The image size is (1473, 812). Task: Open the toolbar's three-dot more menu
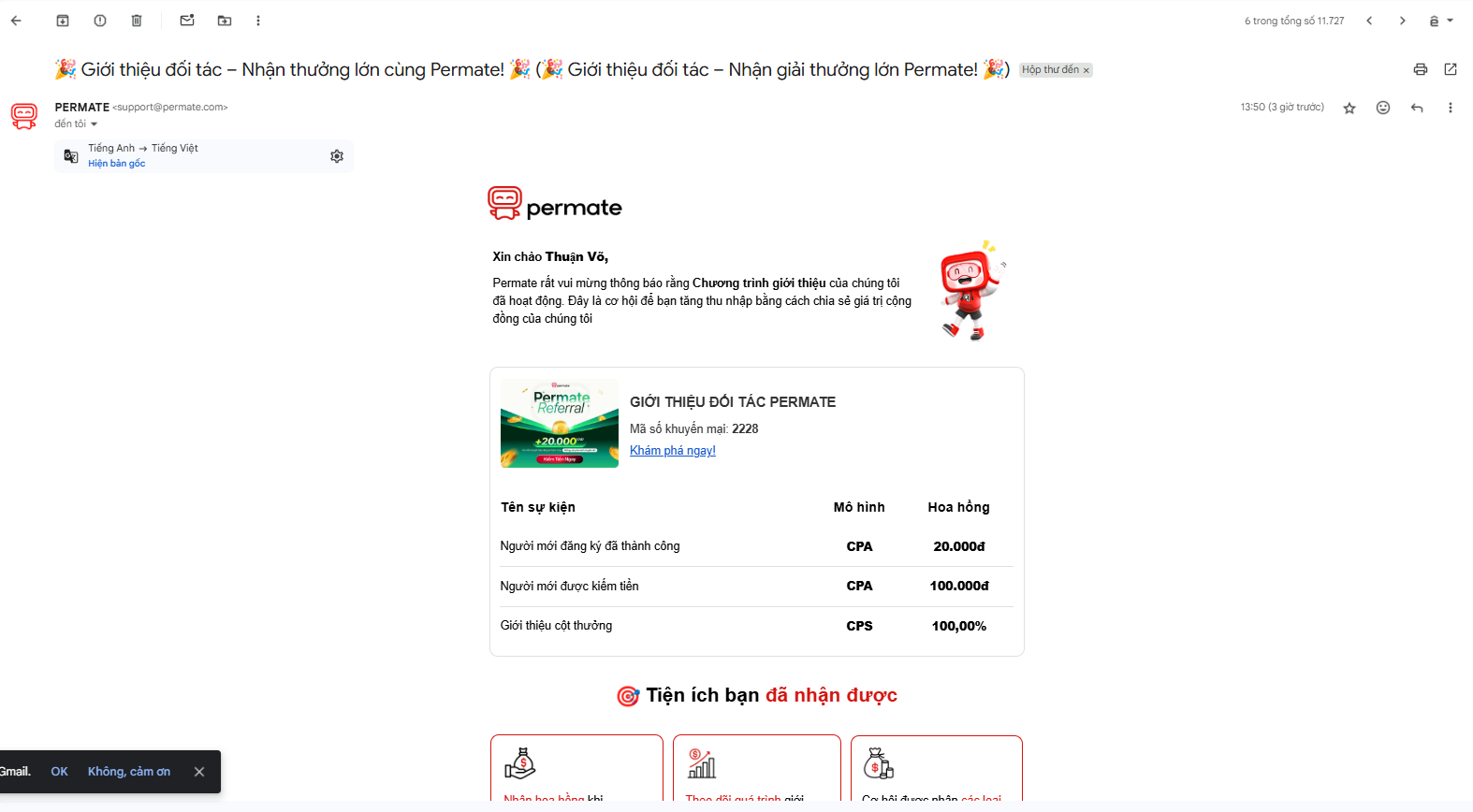click(258, 21)
